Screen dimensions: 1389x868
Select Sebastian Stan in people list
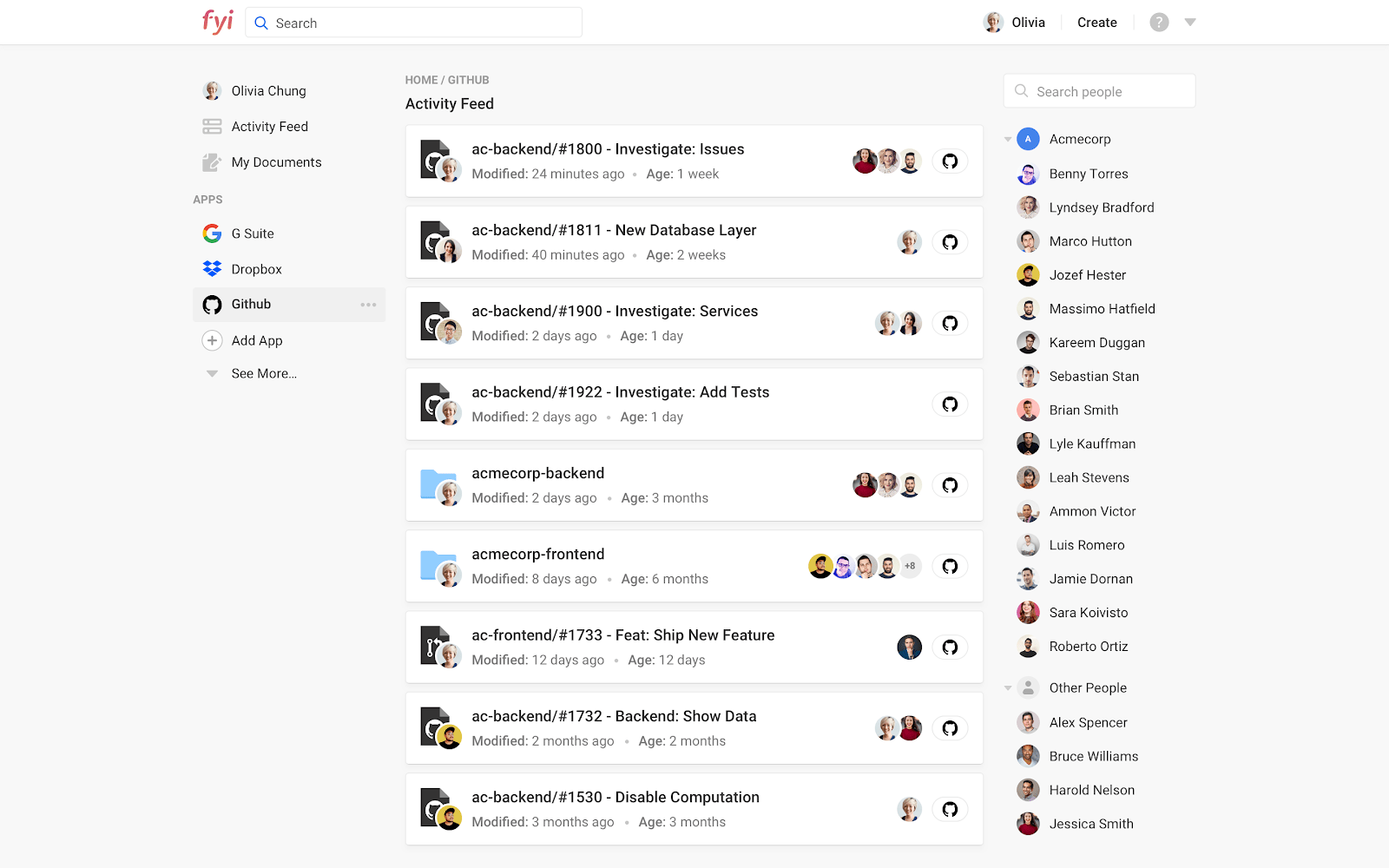click(x=1078, y=377)
